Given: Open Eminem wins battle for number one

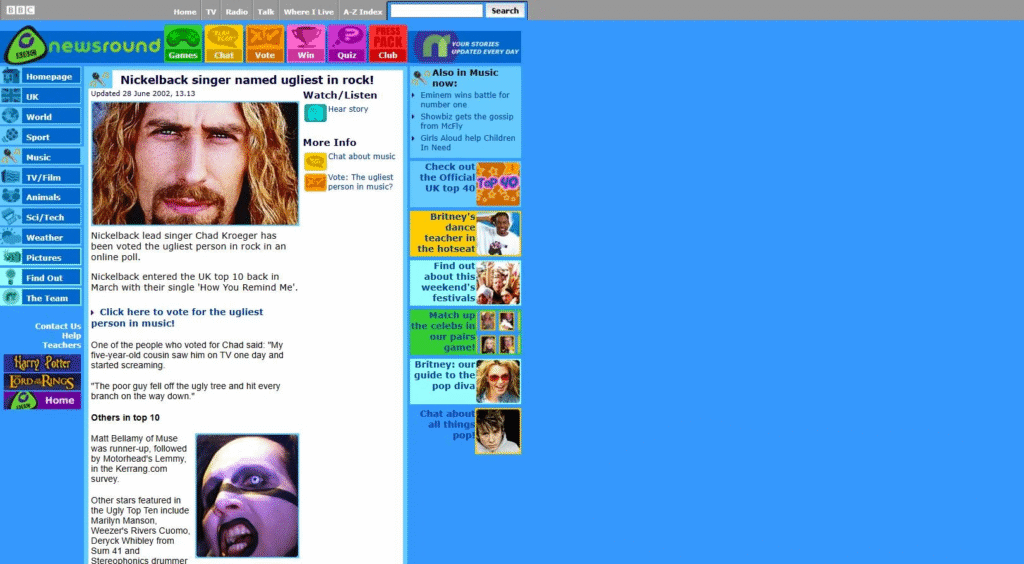Looking at the screenshot, I should pos(464,100).
